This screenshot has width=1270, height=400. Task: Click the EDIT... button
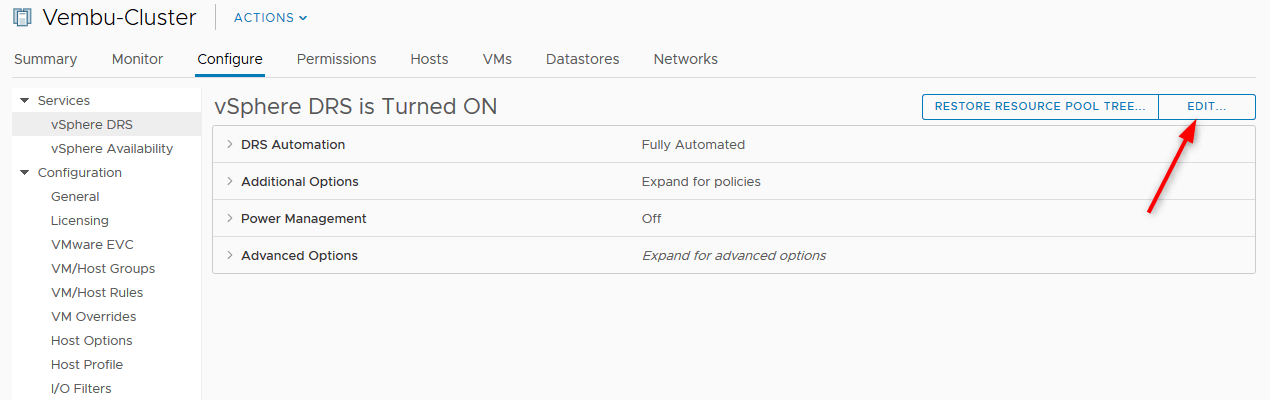(1206, 106)
